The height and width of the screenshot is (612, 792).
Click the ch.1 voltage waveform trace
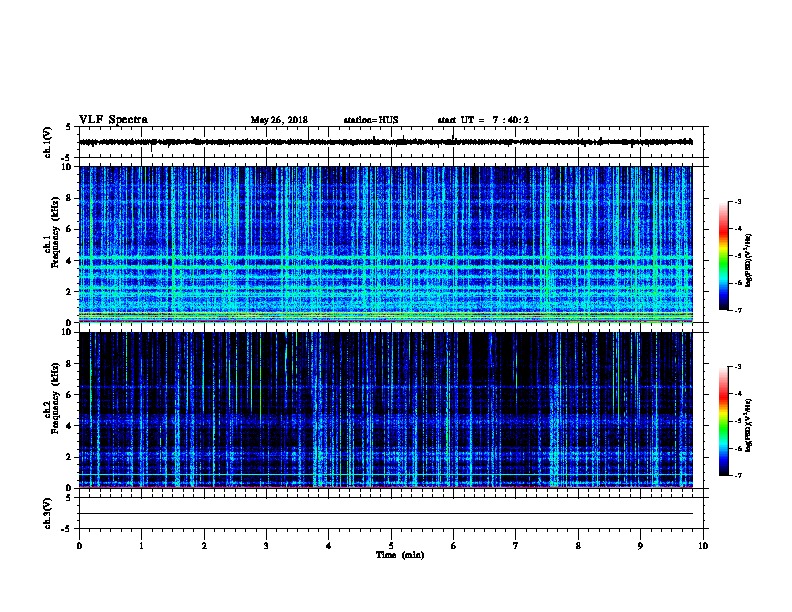point(386,142)
